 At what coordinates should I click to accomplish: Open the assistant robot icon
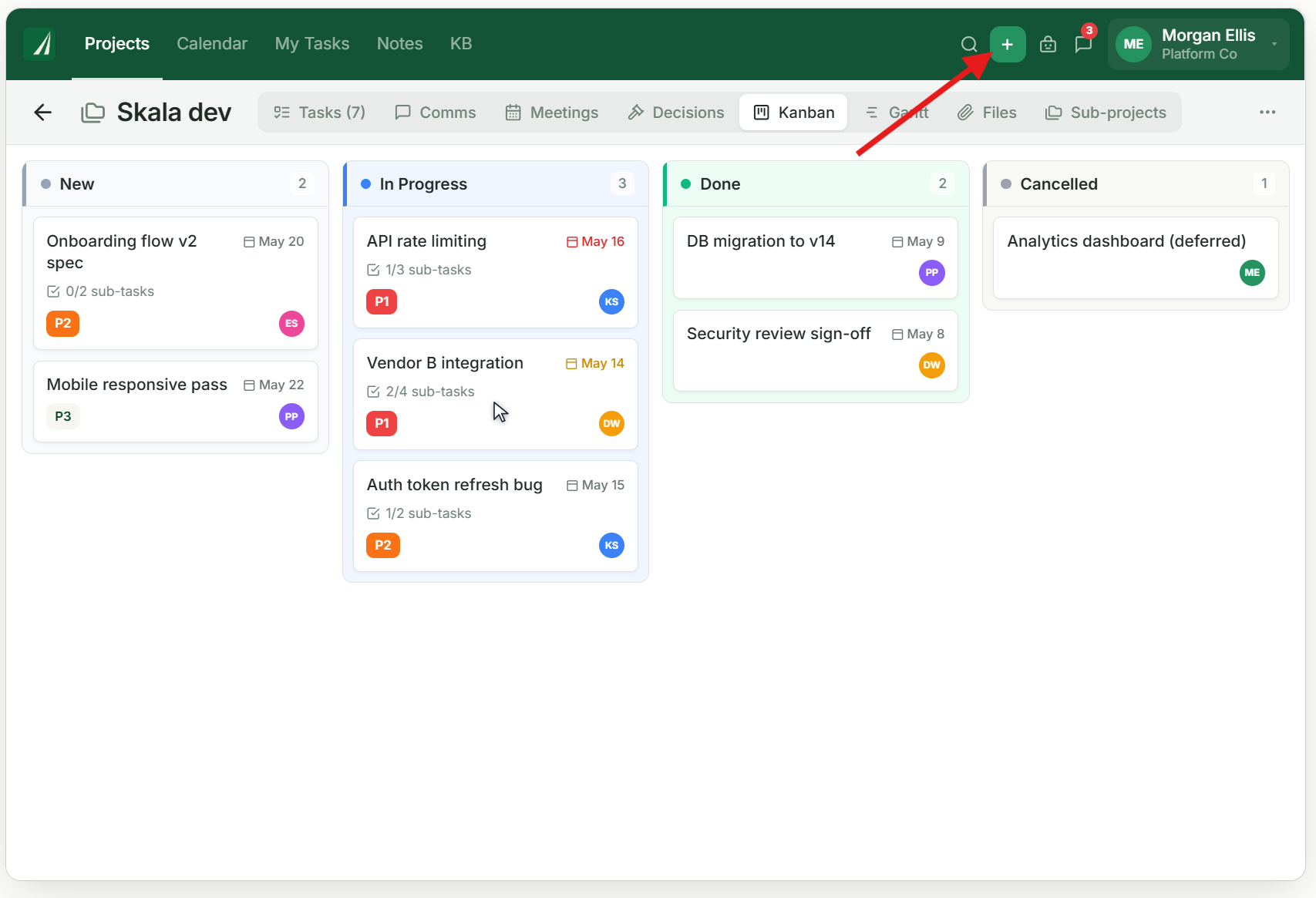point(1048,44)
